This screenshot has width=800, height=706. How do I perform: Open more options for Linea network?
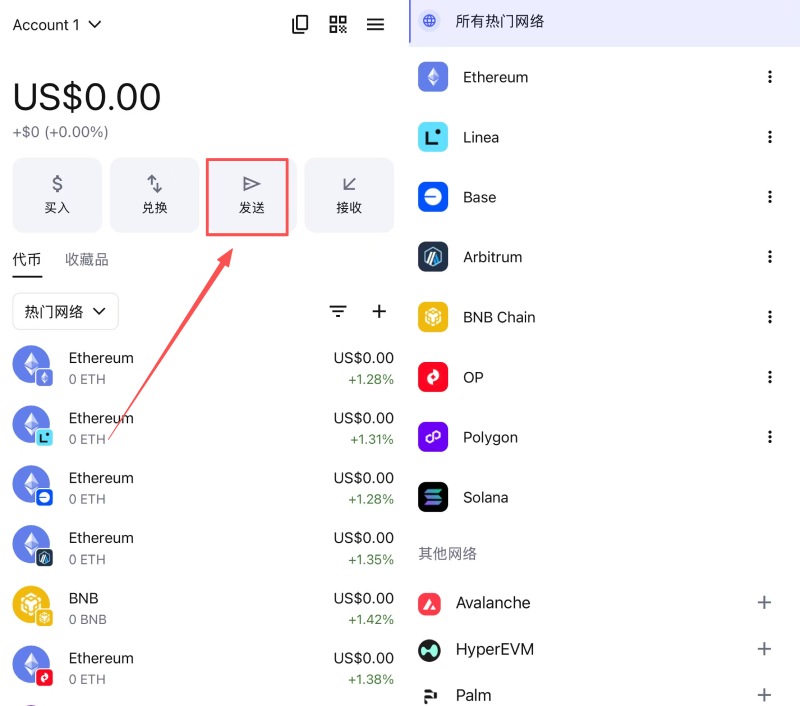[x=770, y=137]
